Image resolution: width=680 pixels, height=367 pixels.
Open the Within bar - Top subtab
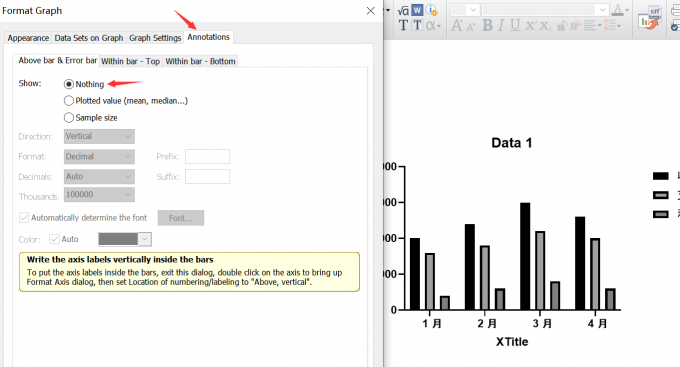click(131, 62)
